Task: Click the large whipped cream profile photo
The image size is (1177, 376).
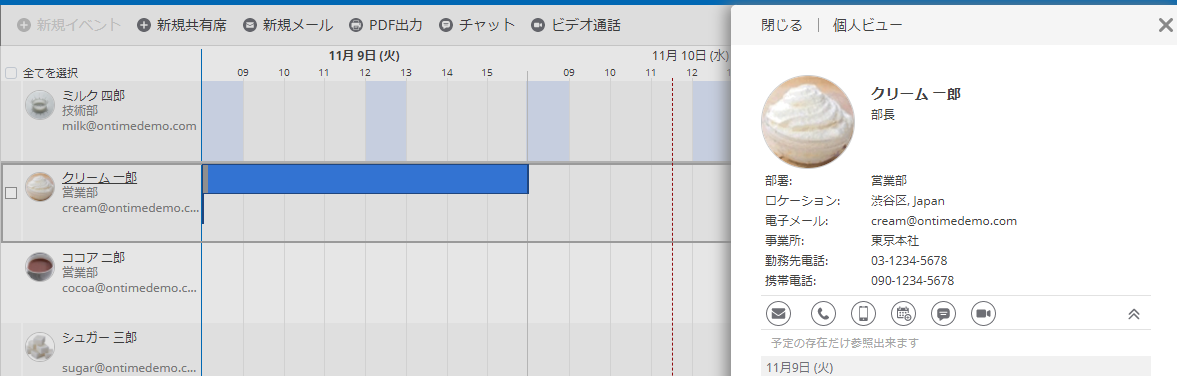Action: 808,122
